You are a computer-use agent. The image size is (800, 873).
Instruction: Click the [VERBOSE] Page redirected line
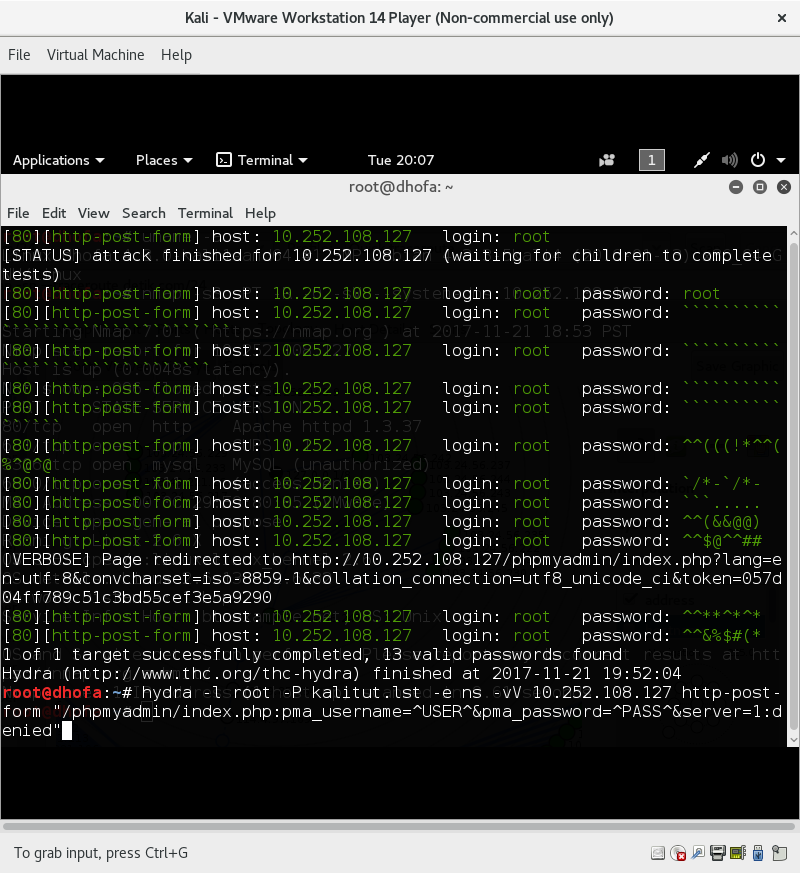point(392,578)
